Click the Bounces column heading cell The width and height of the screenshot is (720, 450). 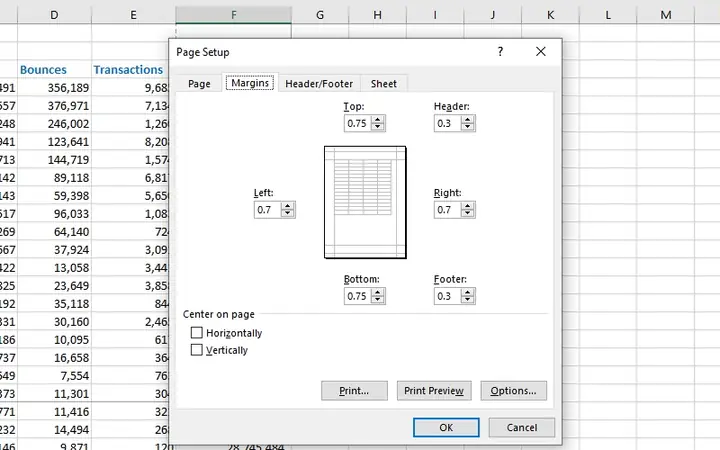click(54, 69)
